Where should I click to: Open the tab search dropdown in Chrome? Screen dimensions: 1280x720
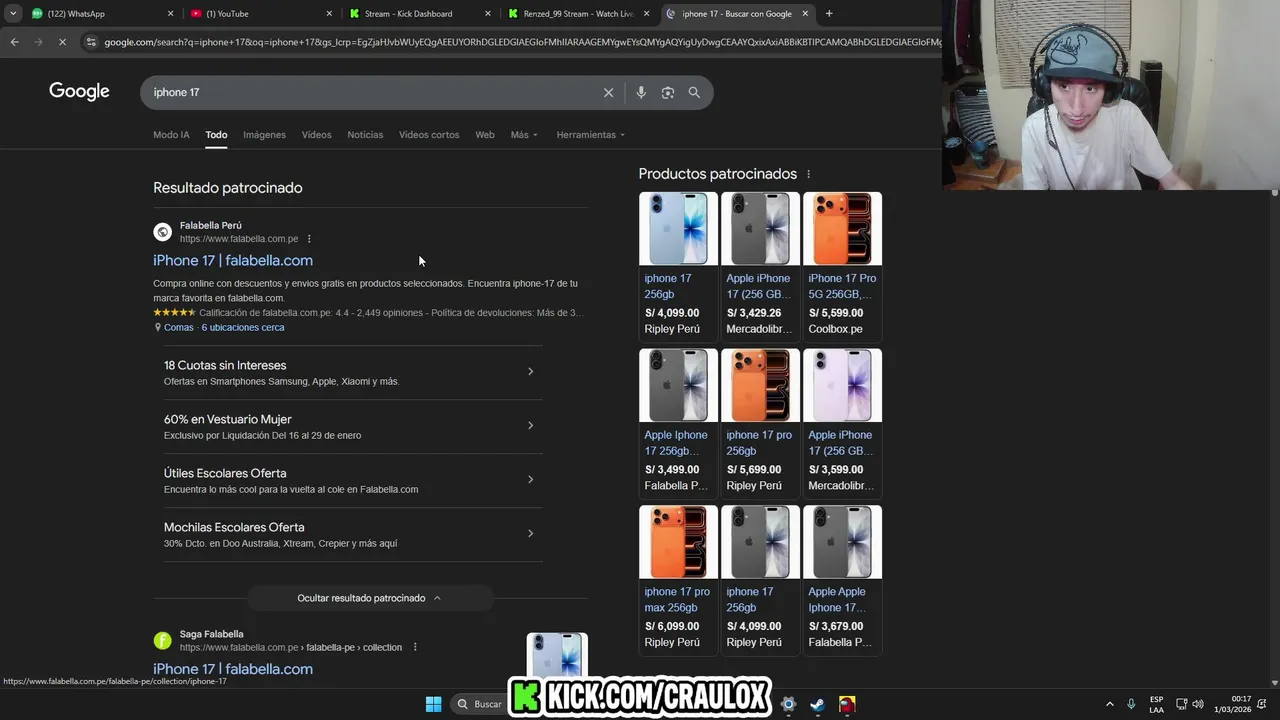[x=13, y=13]
